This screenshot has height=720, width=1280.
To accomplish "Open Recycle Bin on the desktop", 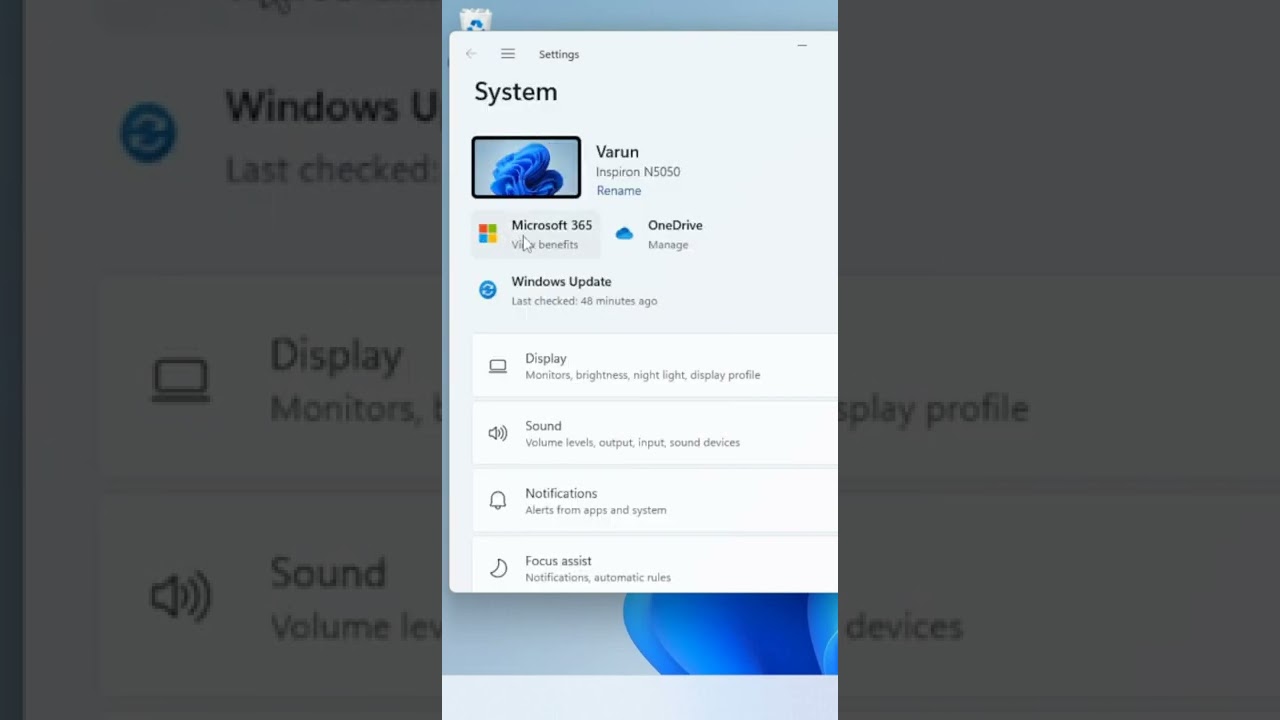I will (x=475, y=20).
